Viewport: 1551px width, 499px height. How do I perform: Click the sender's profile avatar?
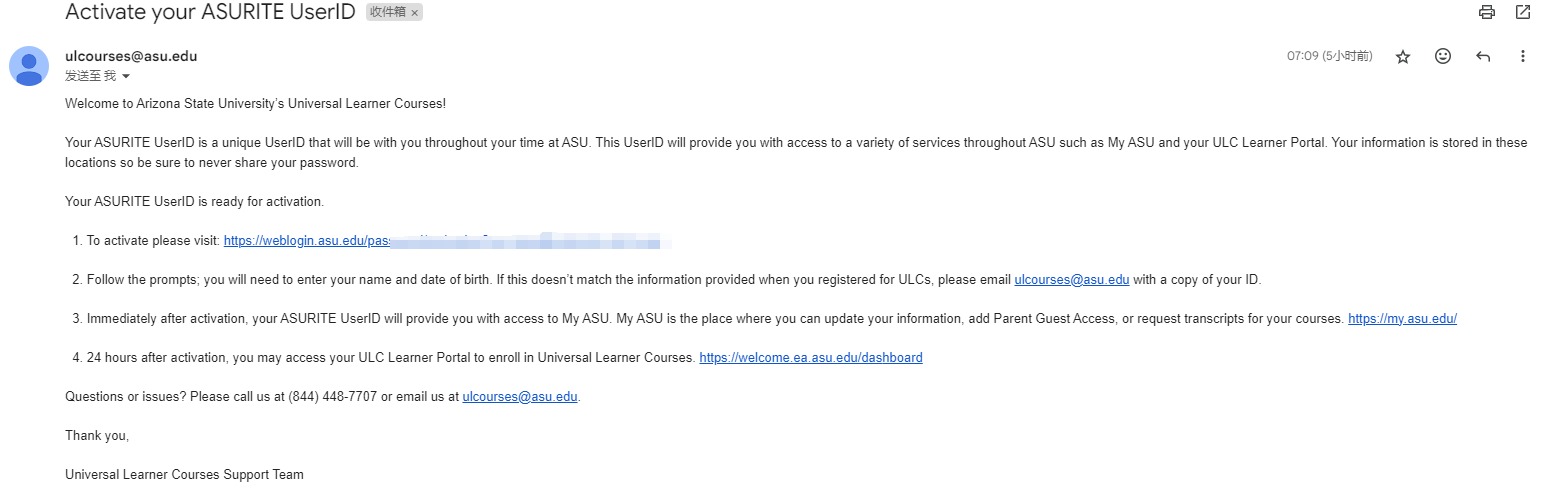pyautogui.click(x=29, y=65)
